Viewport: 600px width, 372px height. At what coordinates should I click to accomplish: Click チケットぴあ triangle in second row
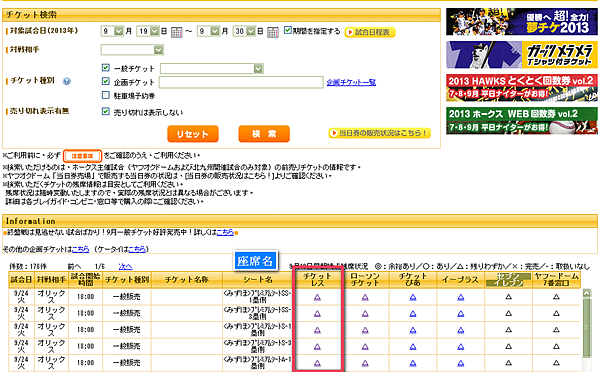413,313
